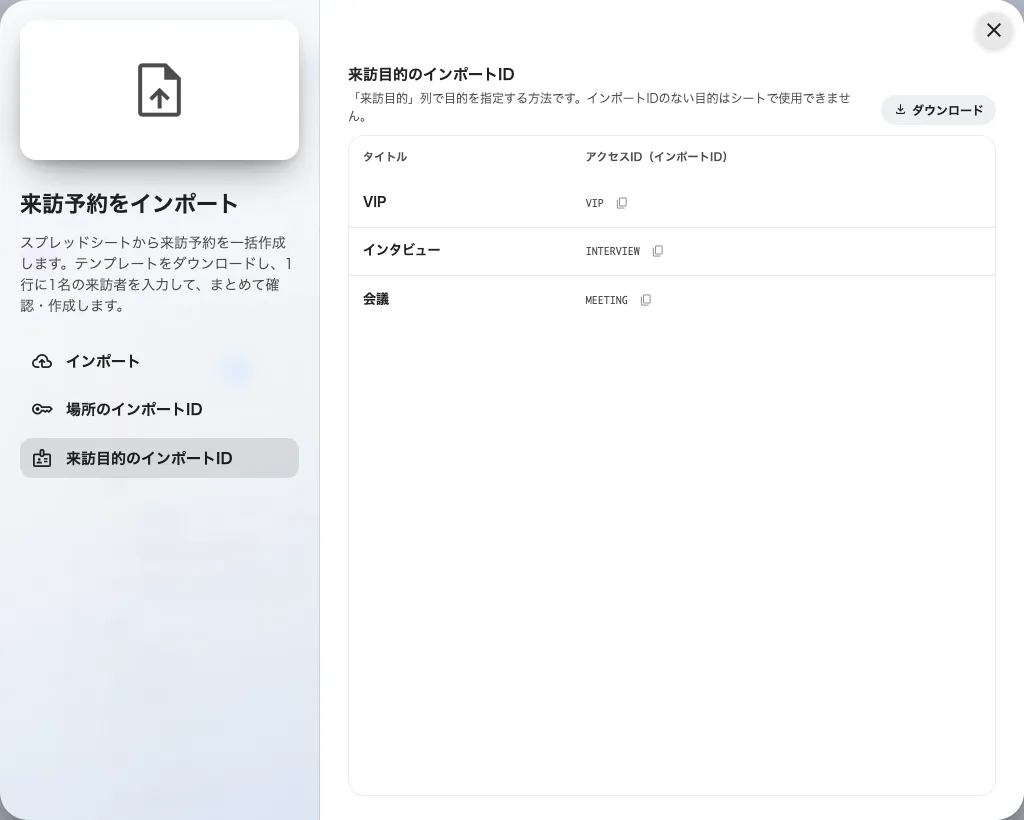Click the アクセスID(インポートID) column header
This screenshot has height=820, width=1024.
(x=656, y=157)
